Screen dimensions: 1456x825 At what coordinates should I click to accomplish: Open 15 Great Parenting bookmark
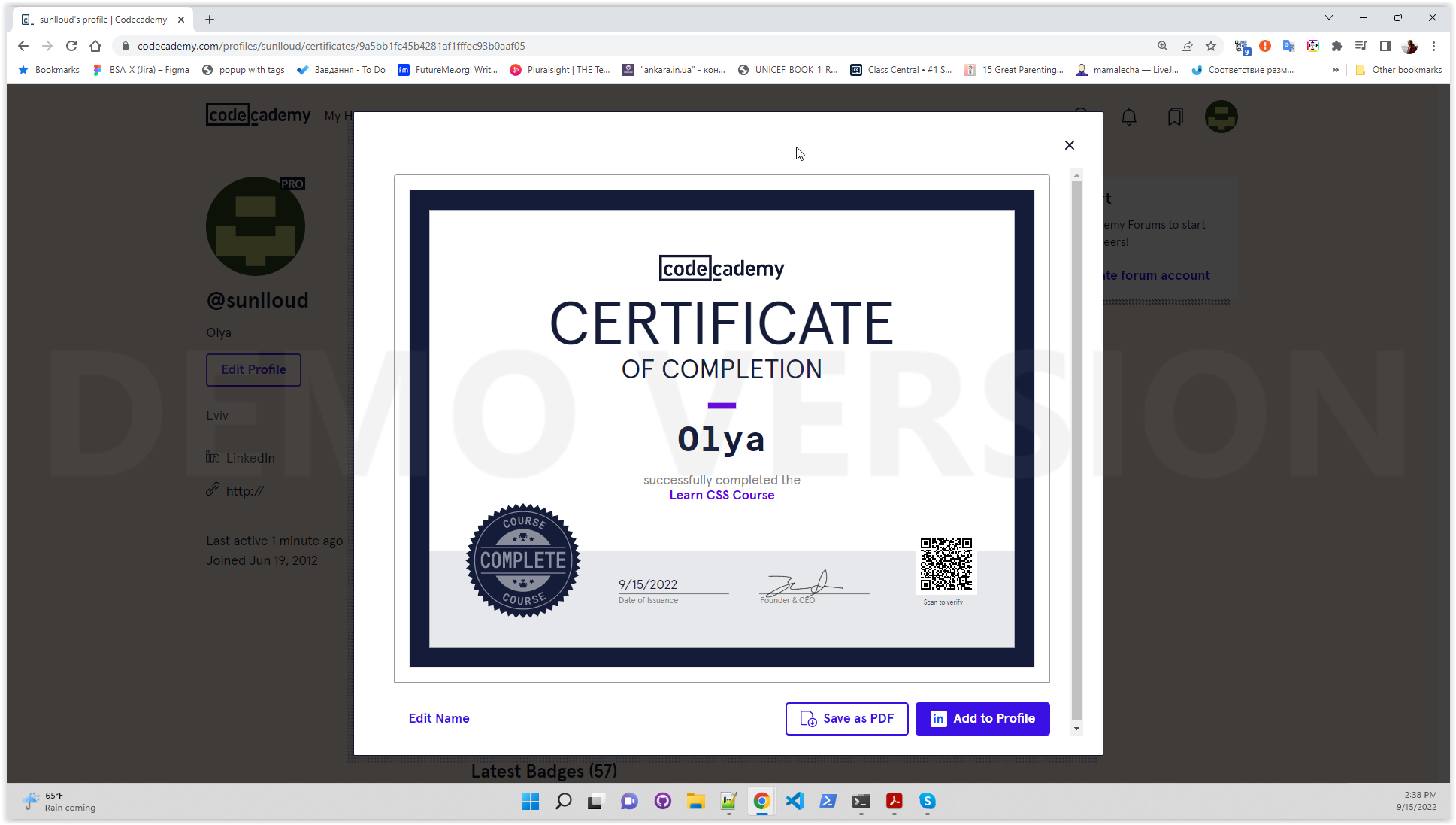pyautogui.click(x=1014, y=70)
